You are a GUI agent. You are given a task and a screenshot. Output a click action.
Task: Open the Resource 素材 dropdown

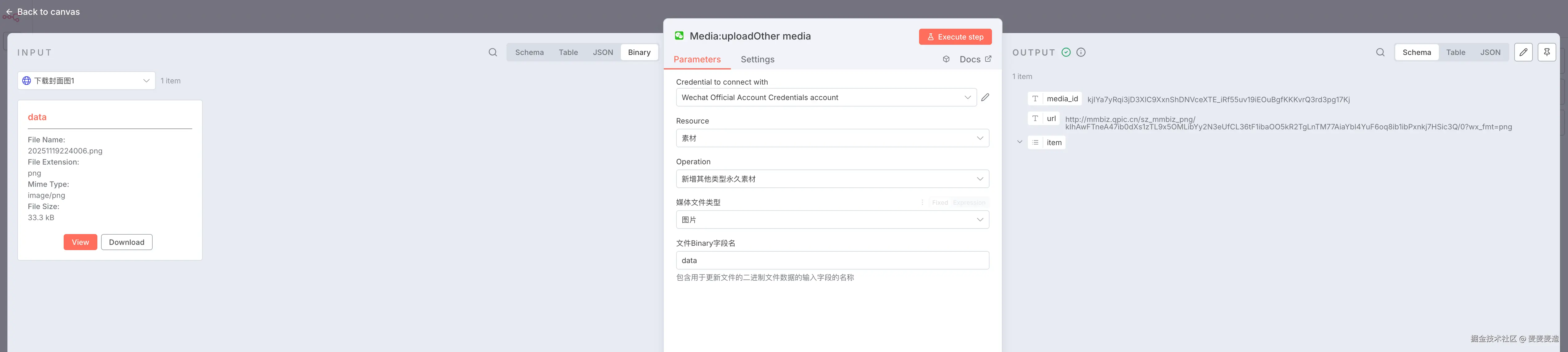coord(832,138)
